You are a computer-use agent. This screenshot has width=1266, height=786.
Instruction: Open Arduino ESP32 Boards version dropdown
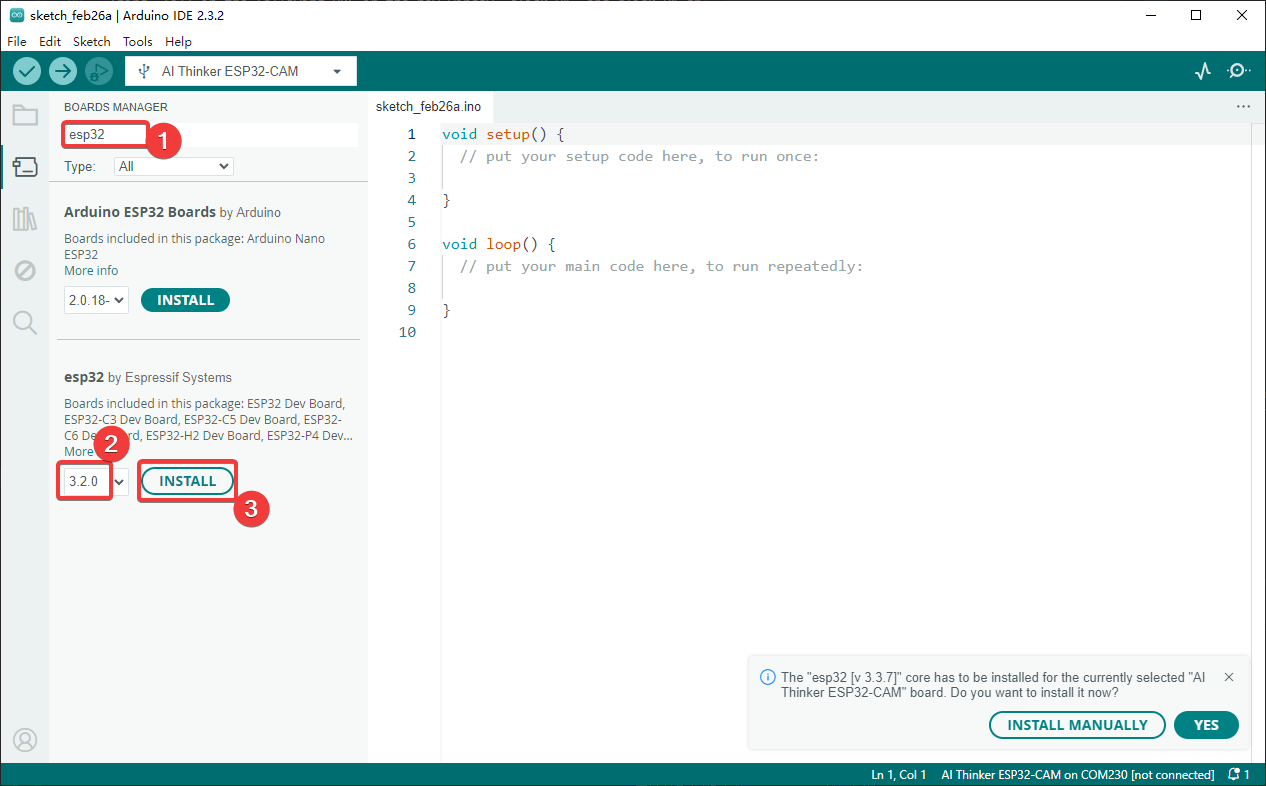(97, 300)
